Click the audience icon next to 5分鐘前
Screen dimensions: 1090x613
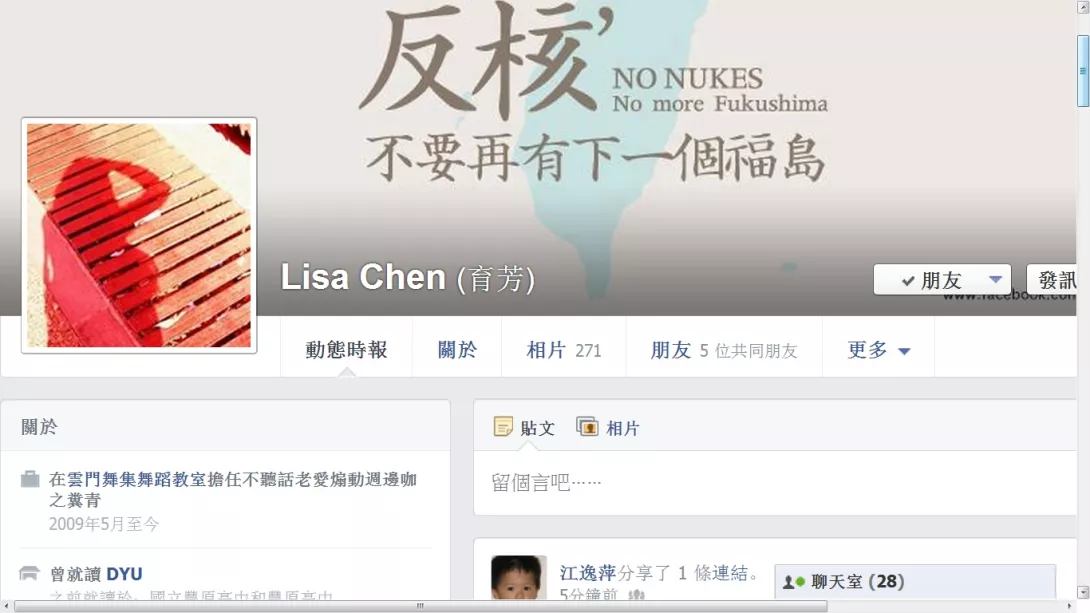pyautogui.click(x=636, y=594)
